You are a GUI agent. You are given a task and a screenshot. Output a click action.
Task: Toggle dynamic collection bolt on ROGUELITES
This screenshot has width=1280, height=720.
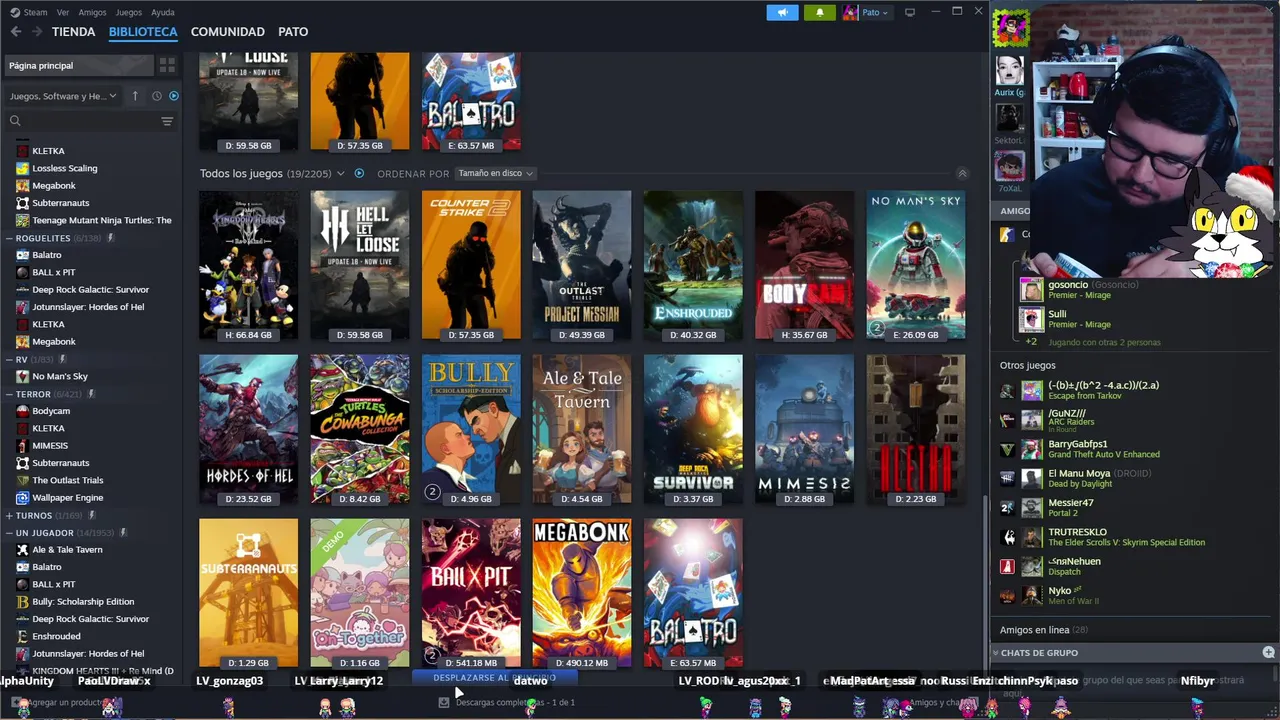[111, 238]
